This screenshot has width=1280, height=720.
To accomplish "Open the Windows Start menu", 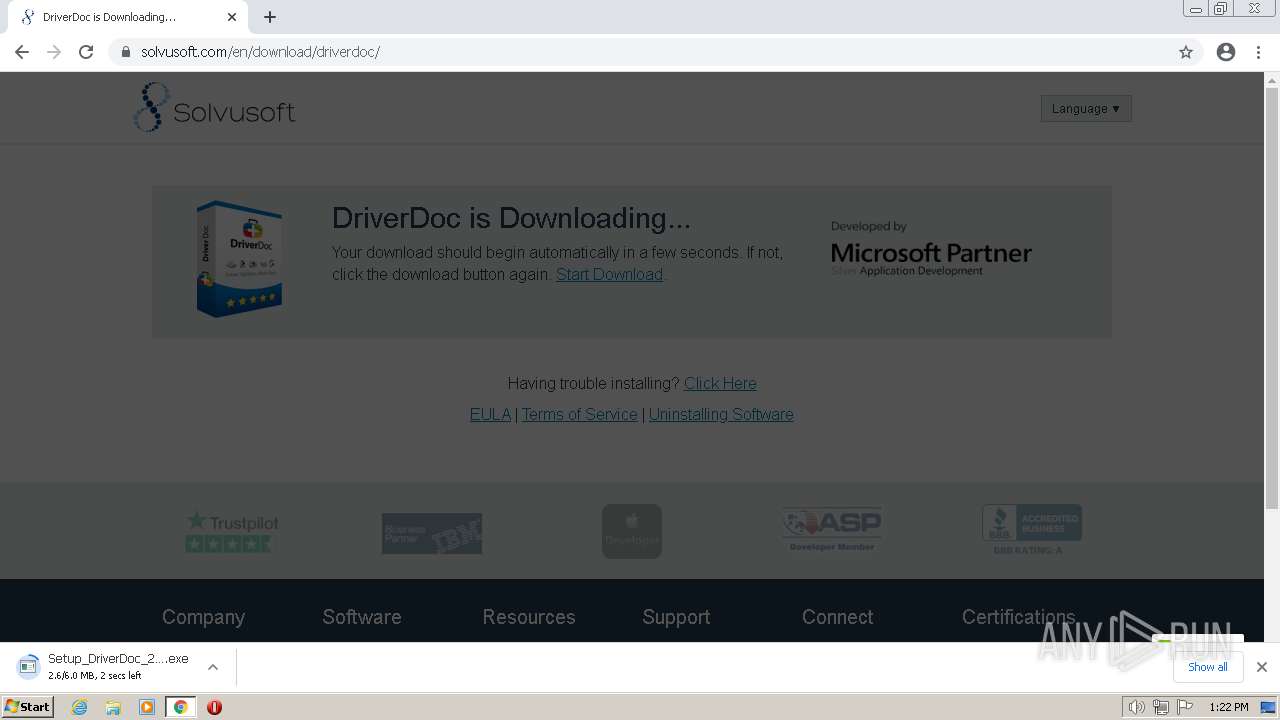I will [28, 707].
